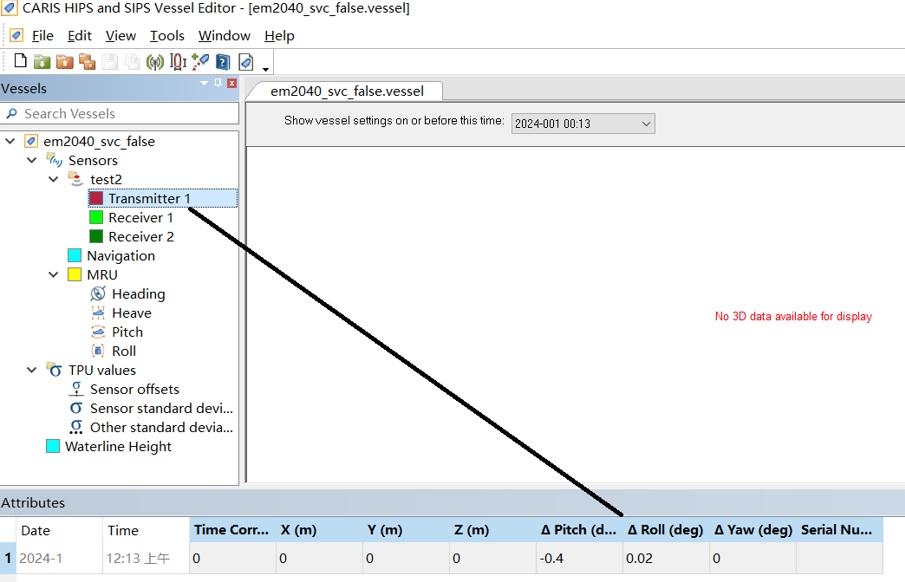Open the vessel settings time dropdown
The width and height of the screenshot is (905, 582).
pos(583,124)
